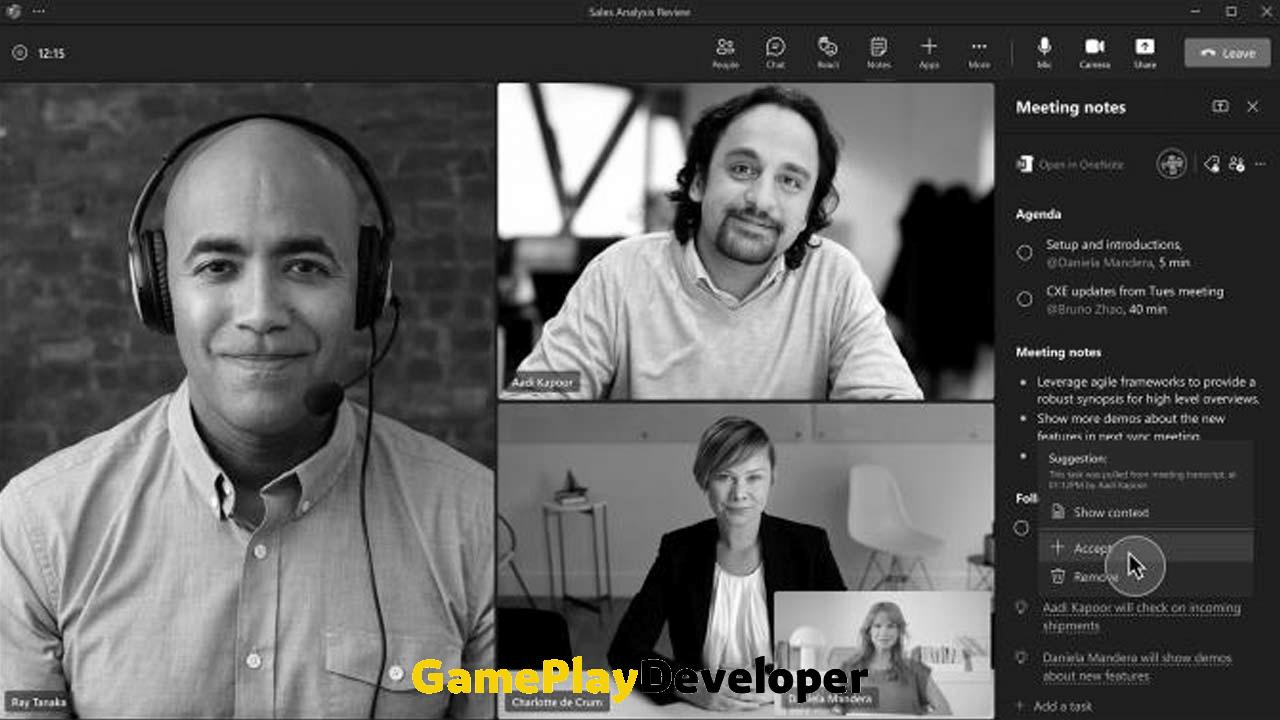
Task: Mark the follow-up task circle complete
Action: point(1022,528)
